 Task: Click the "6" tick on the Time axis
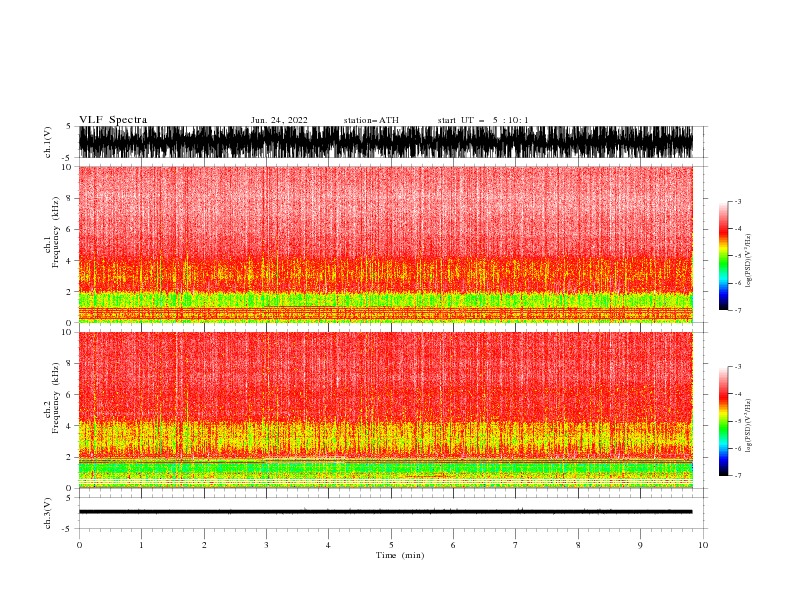453,545
